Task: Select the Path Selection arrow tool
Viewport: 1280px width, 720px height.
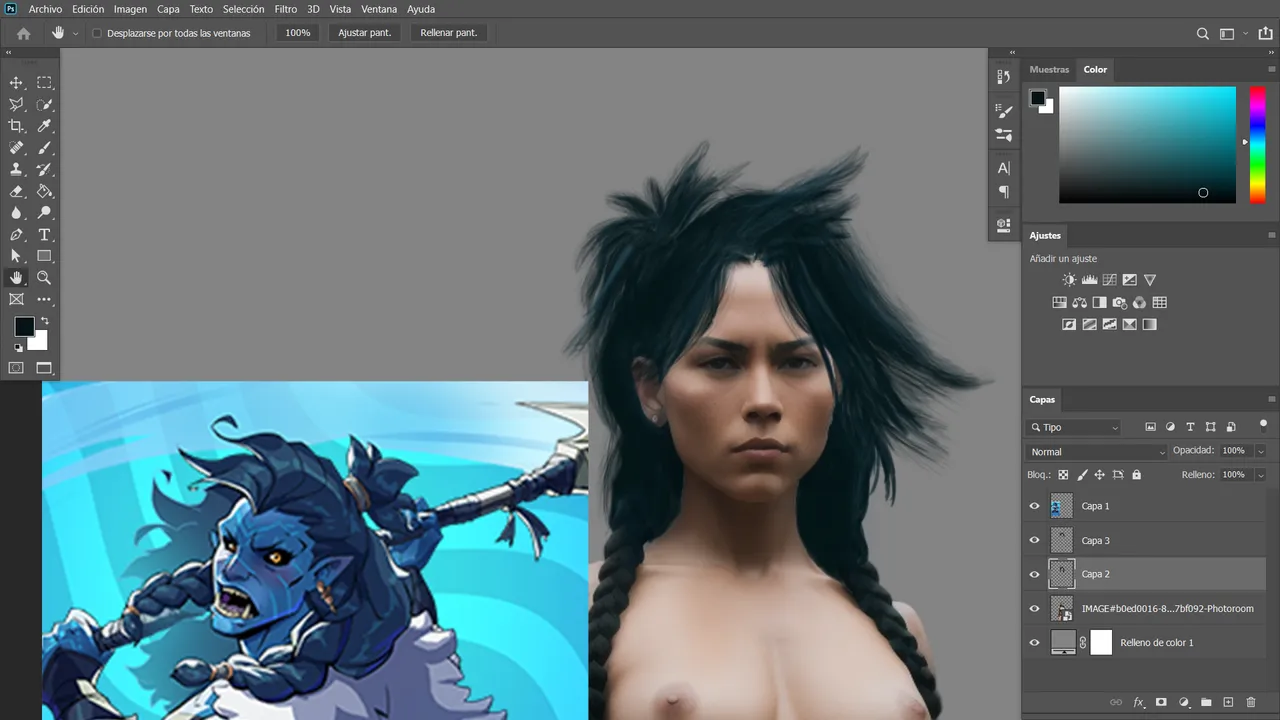Action: click(x=16, y=256)
